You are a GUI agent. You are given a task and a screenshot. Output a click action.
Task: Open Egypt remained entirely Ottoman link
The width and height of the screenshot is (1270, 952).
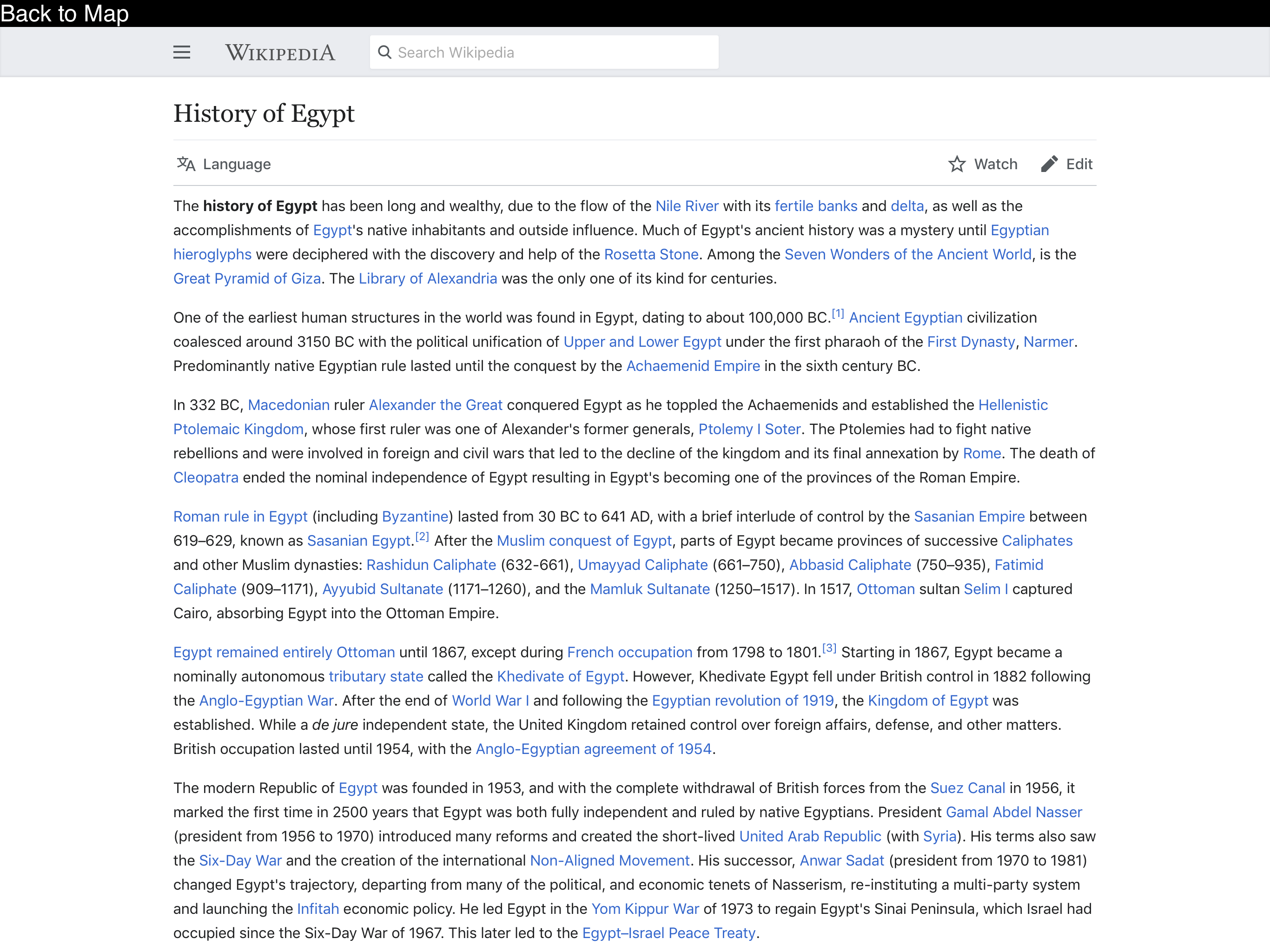click(x=284, y=652)
